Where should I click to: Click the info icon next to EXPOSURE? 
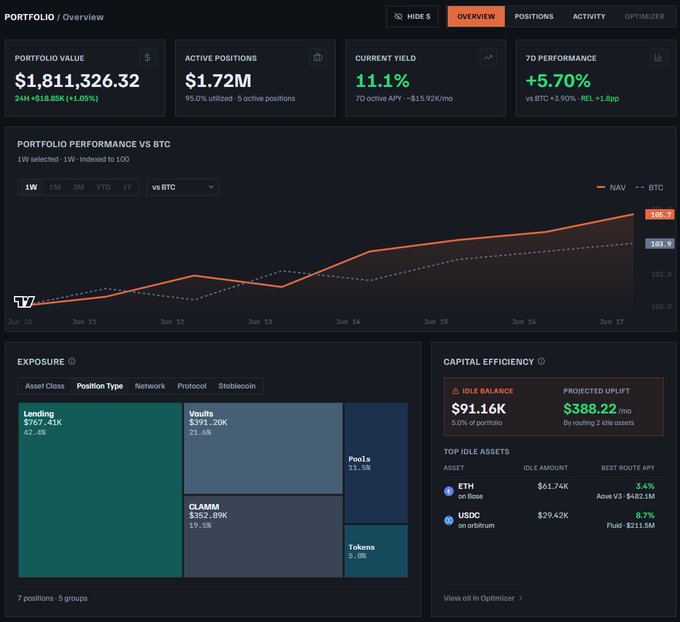[x=72, y=361]
